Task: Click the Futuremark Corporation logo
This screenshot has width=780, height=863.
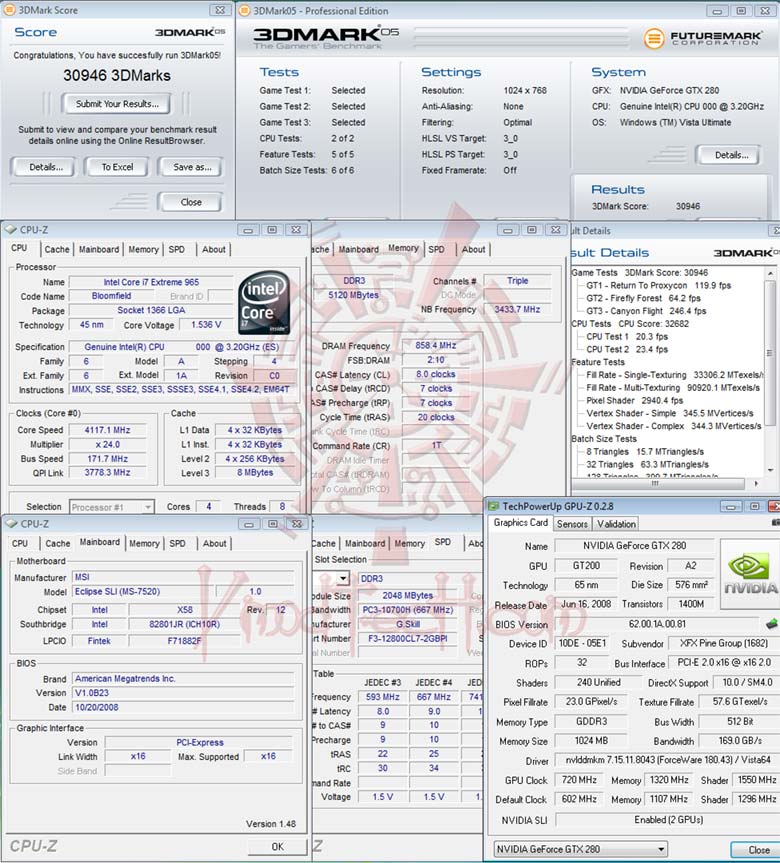Action: click(702, 38)
